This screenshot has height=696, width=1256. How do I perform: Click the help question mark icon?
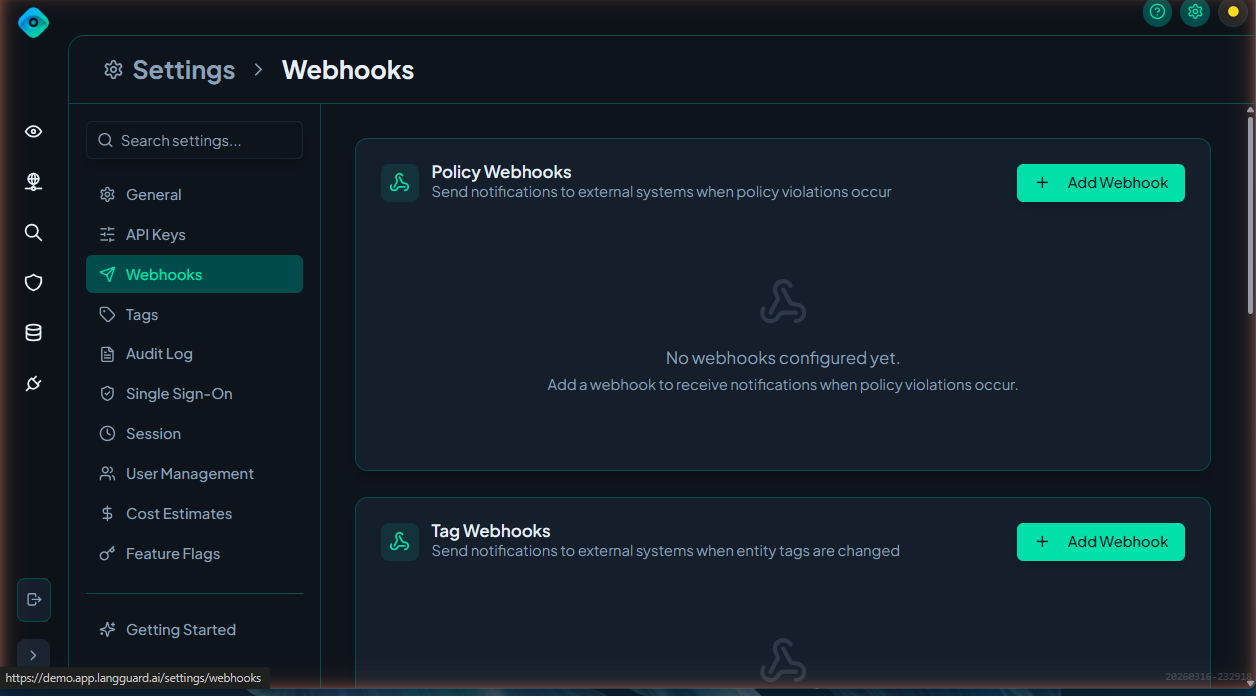pos(1157,12)
